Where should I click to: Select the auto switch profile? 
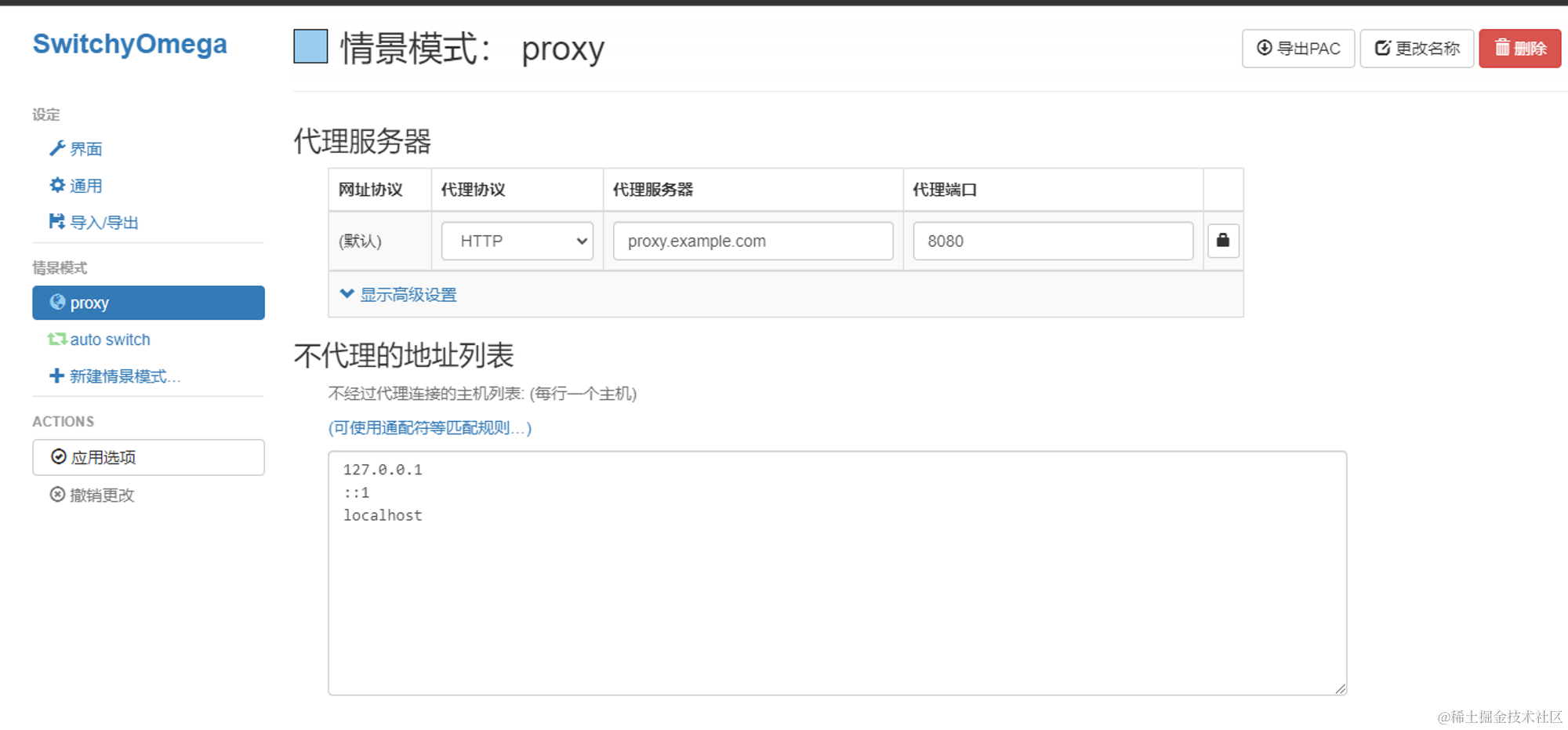pyautogui.click(x=100, y=340)
